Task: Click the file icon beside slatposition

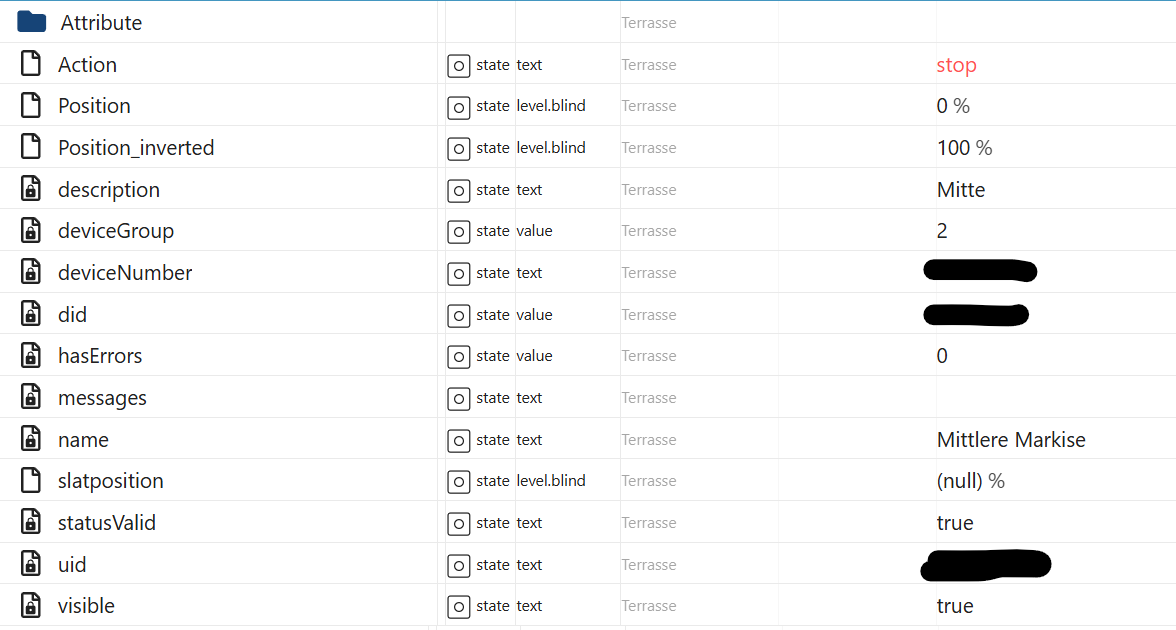Action: pos(32,481)
